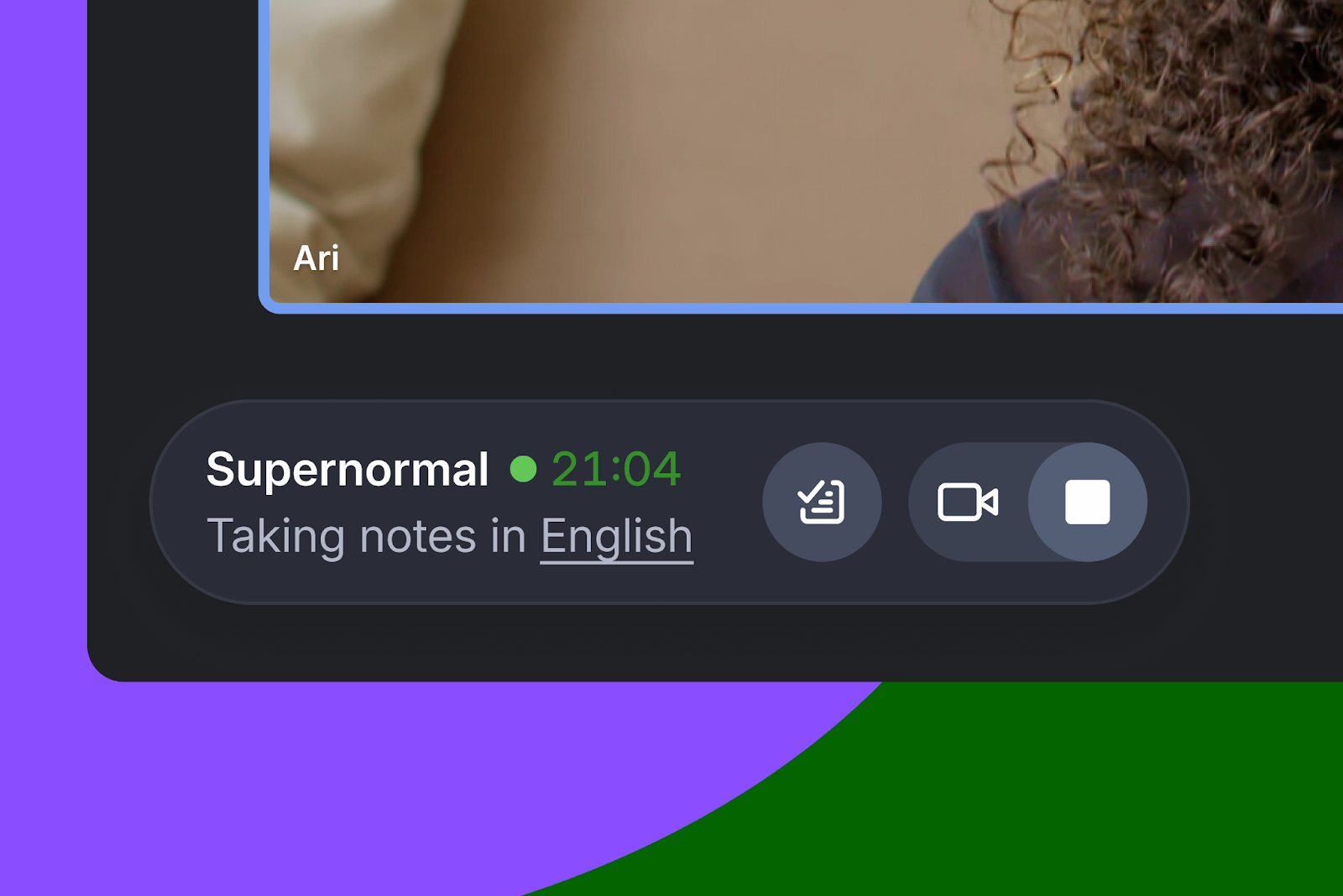Screen dimensions: 1343x896
Task: Select the Supernormal title text
Action: (x=348, y=469)
